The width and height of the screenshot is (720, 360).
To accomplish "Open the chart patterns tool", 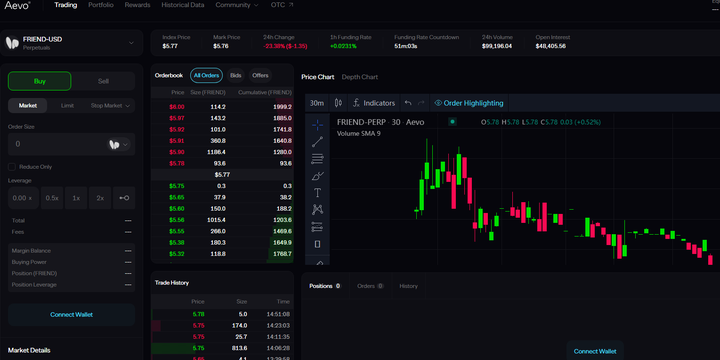I will coord(317,210).
